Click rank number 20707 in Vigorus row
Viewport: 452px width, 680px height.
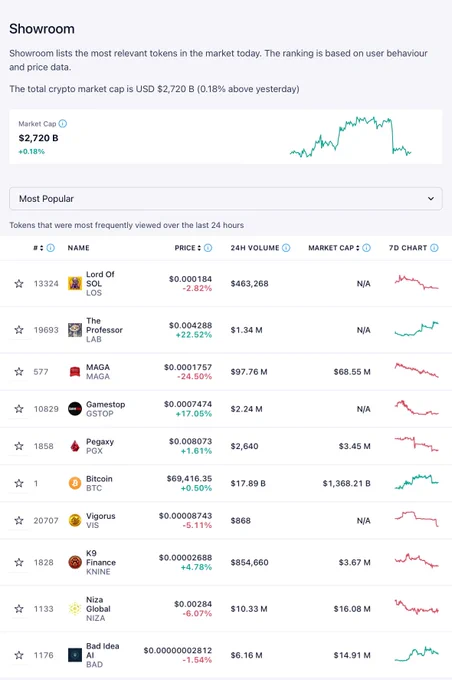point(46,520)
